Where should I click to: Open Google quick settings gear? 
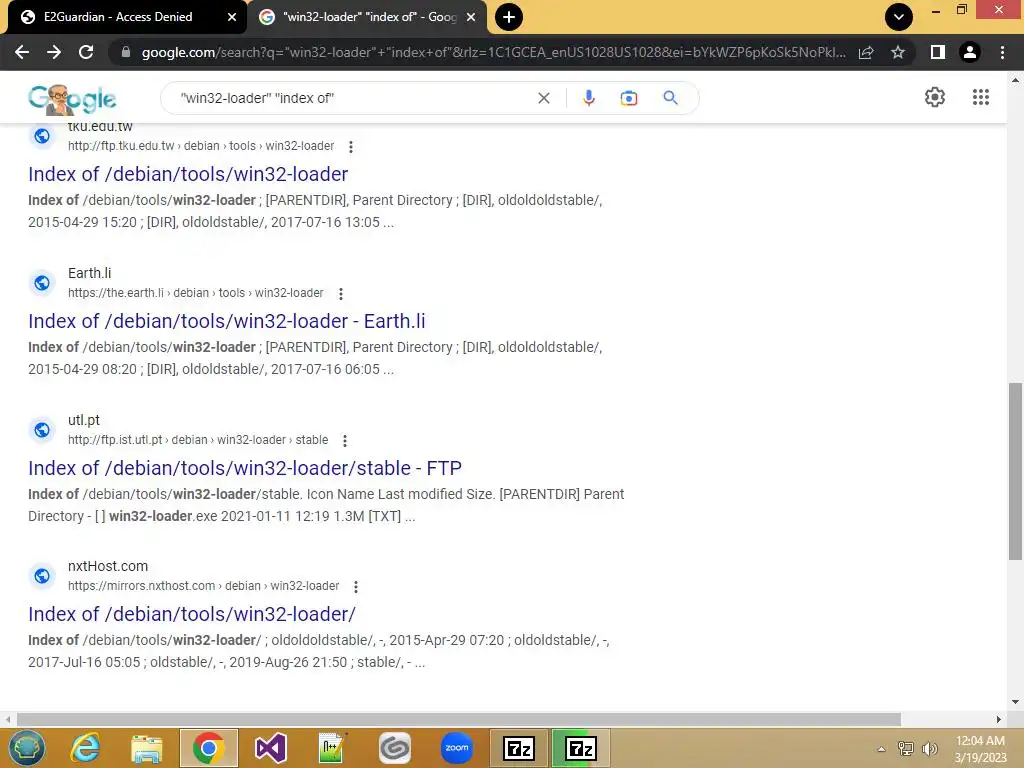point(935,97)
